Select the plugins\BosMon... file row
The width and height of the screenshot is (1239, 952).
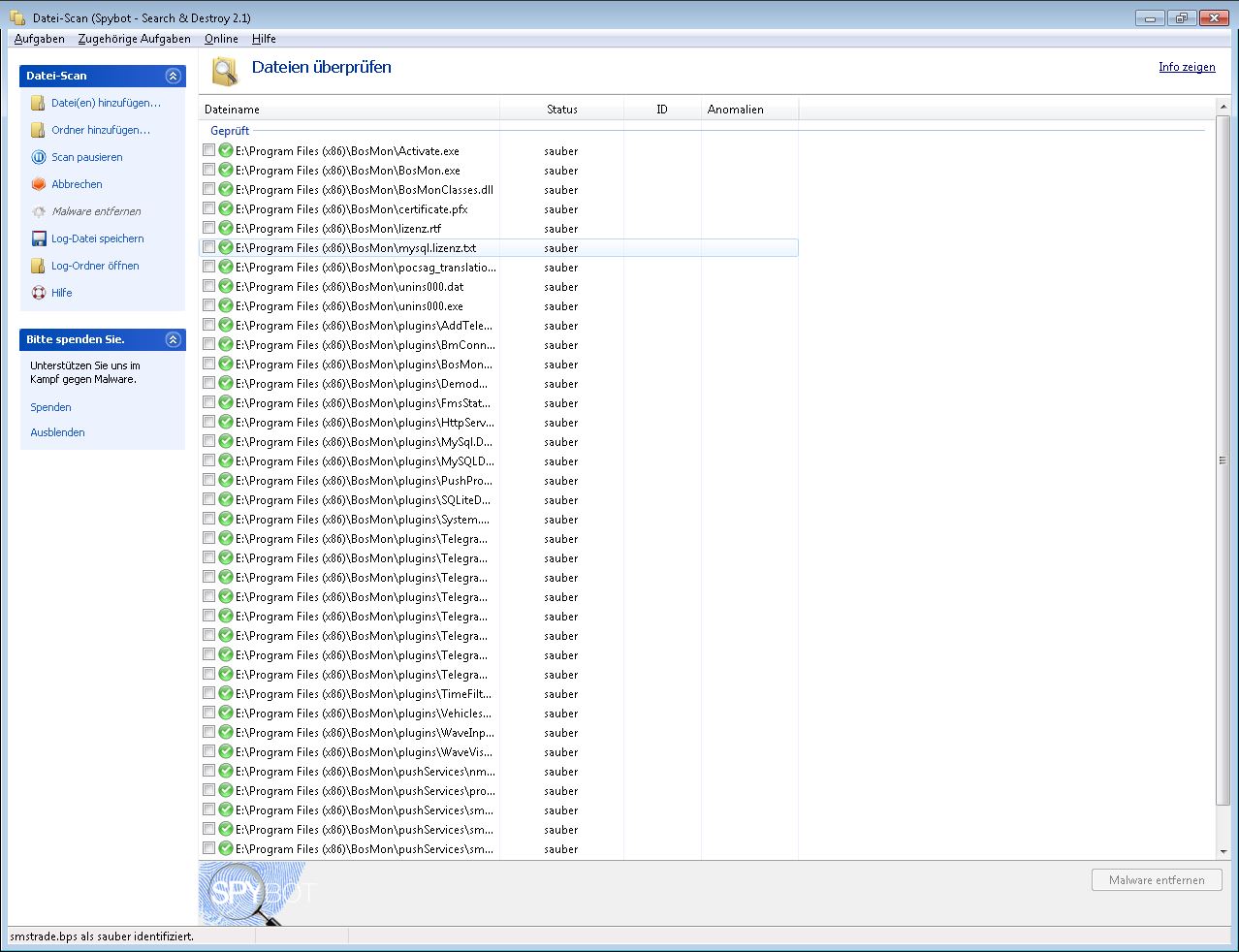[x=498, y=365]
